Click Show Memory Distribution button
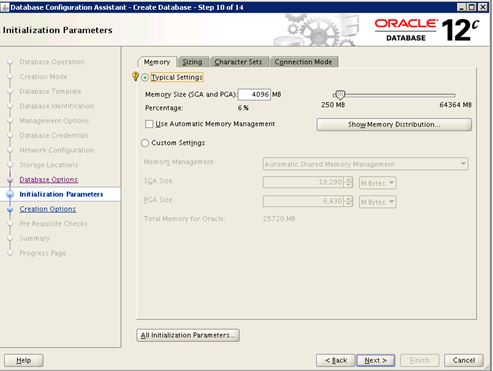The width and height of the screenshot is (493, 371). tap(394, 124)
